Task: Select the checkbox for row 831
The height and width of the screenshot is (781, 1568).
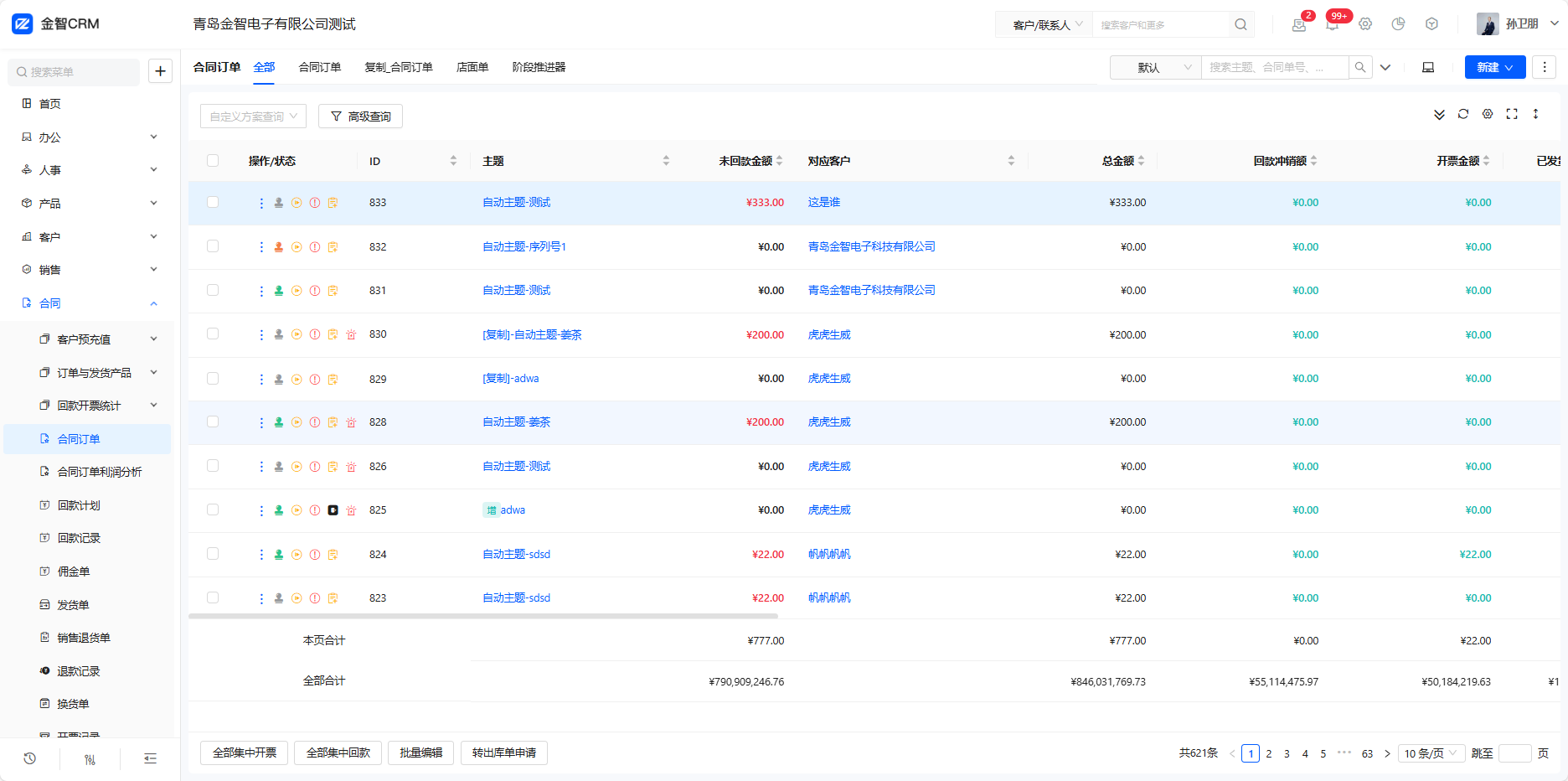Action: point(213,290)
